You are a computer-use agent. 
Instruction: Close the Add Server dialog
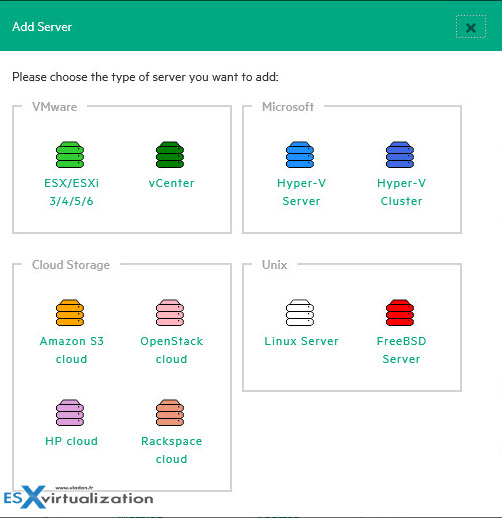click(471, 27)
